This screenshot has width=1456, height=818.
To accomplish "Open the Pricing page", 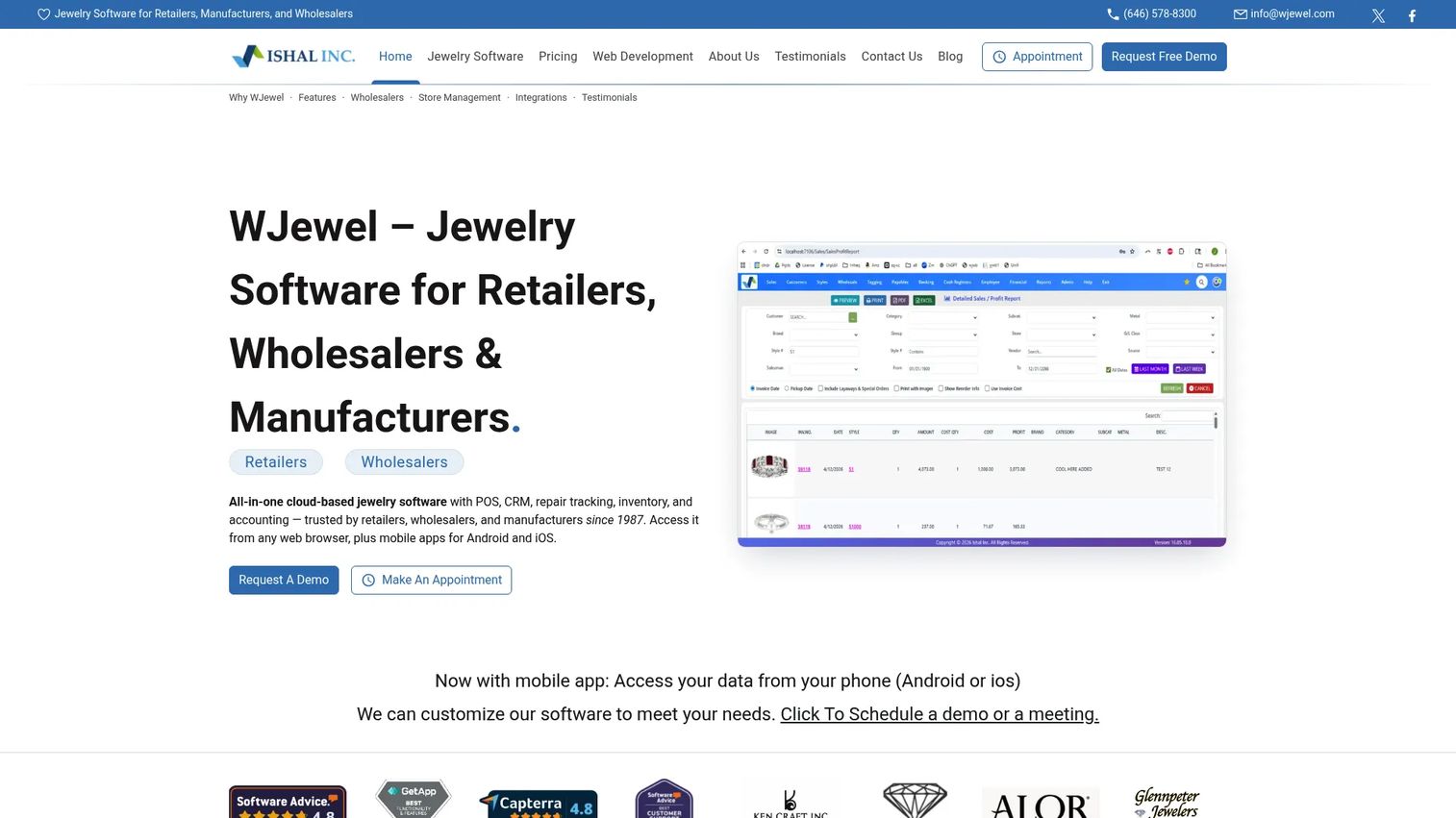I will tap(558, 57).
